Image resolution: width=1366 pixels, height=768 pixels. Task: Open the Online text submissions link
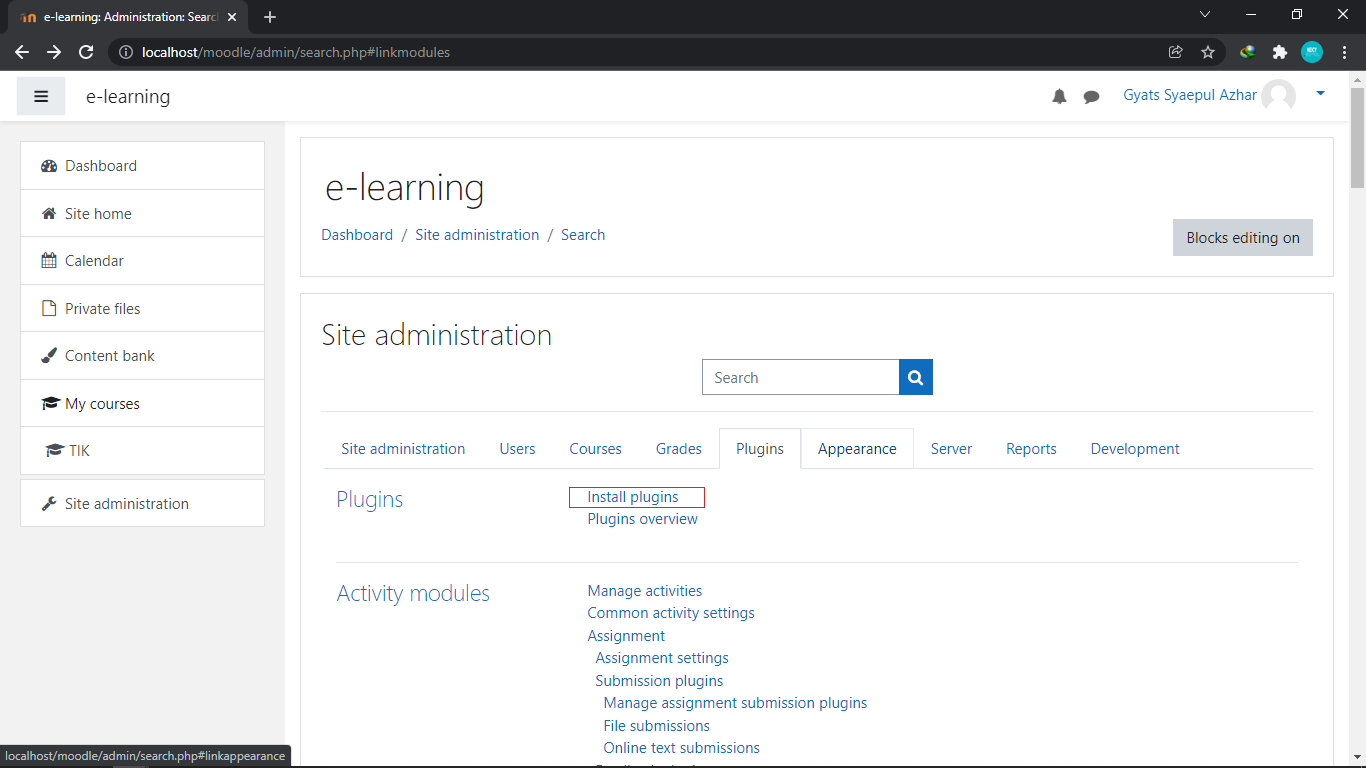[x=681, y=748]
